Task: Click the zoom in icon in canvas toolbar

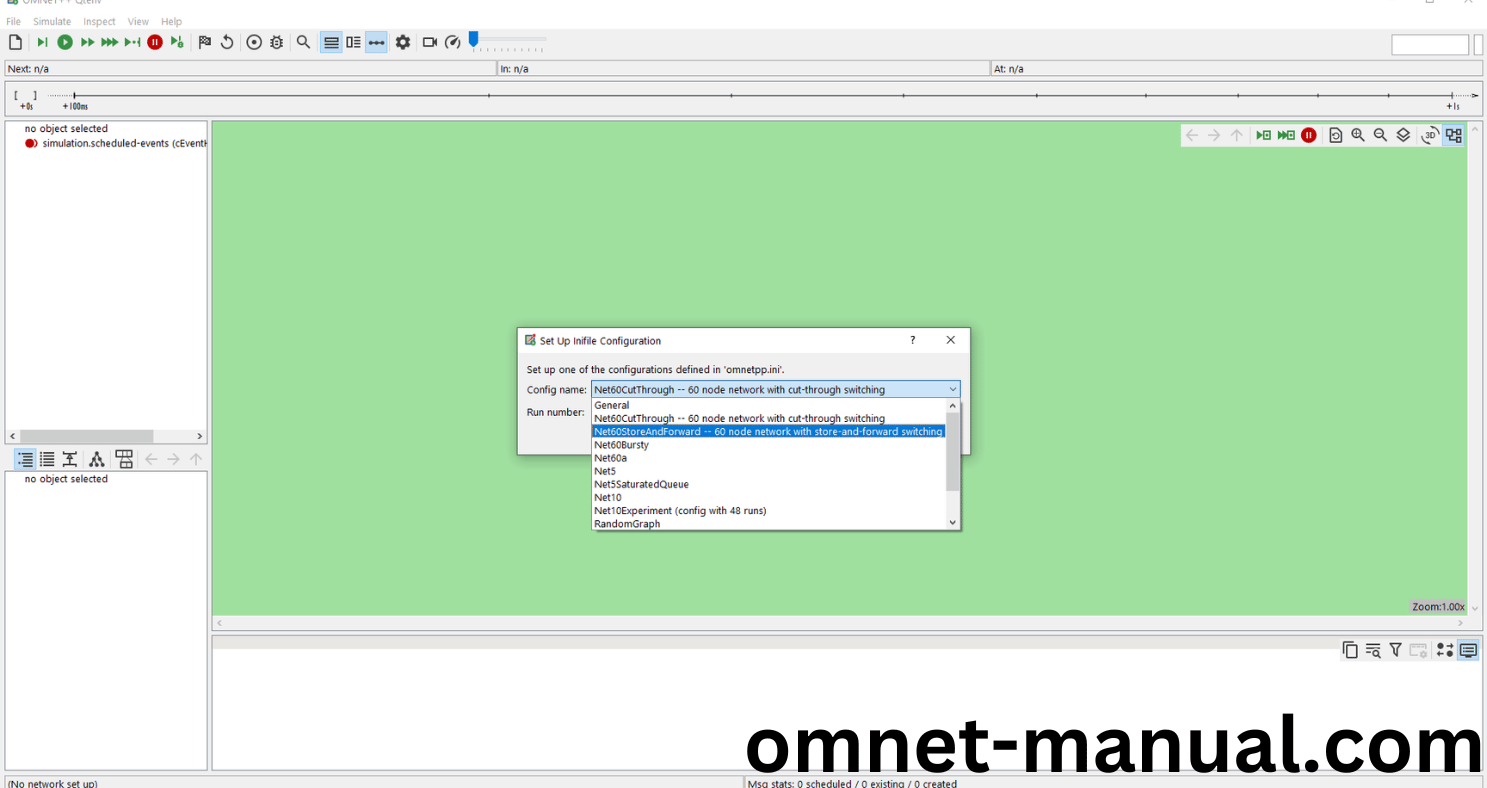Action: (1358, 135)
